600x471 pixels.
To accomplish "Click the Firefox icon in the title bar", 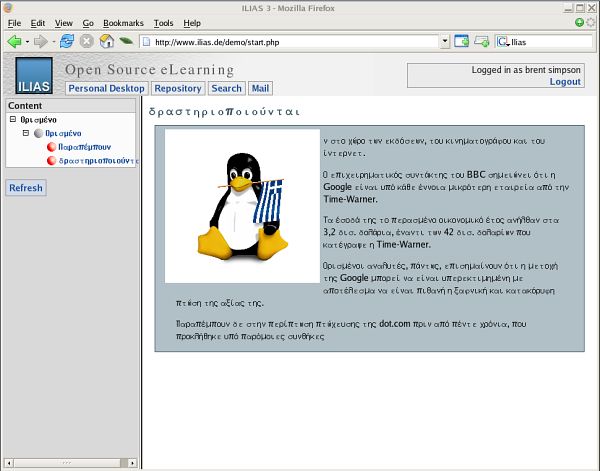I will [x=8, y=8].
